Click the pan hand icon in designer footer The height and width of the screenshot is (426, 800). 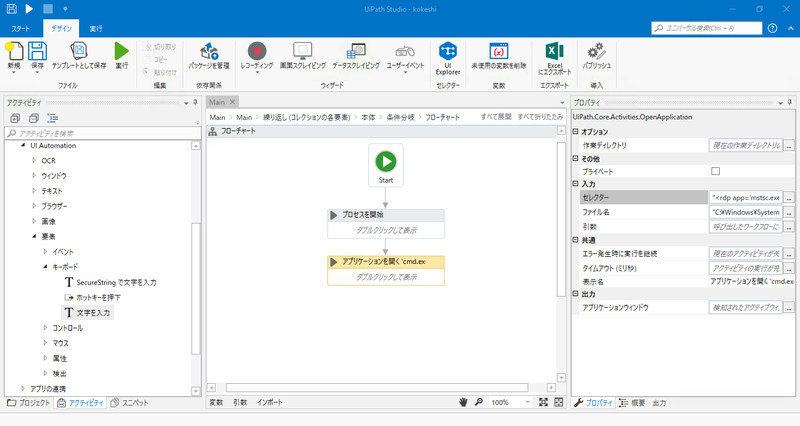click(463, 402)
